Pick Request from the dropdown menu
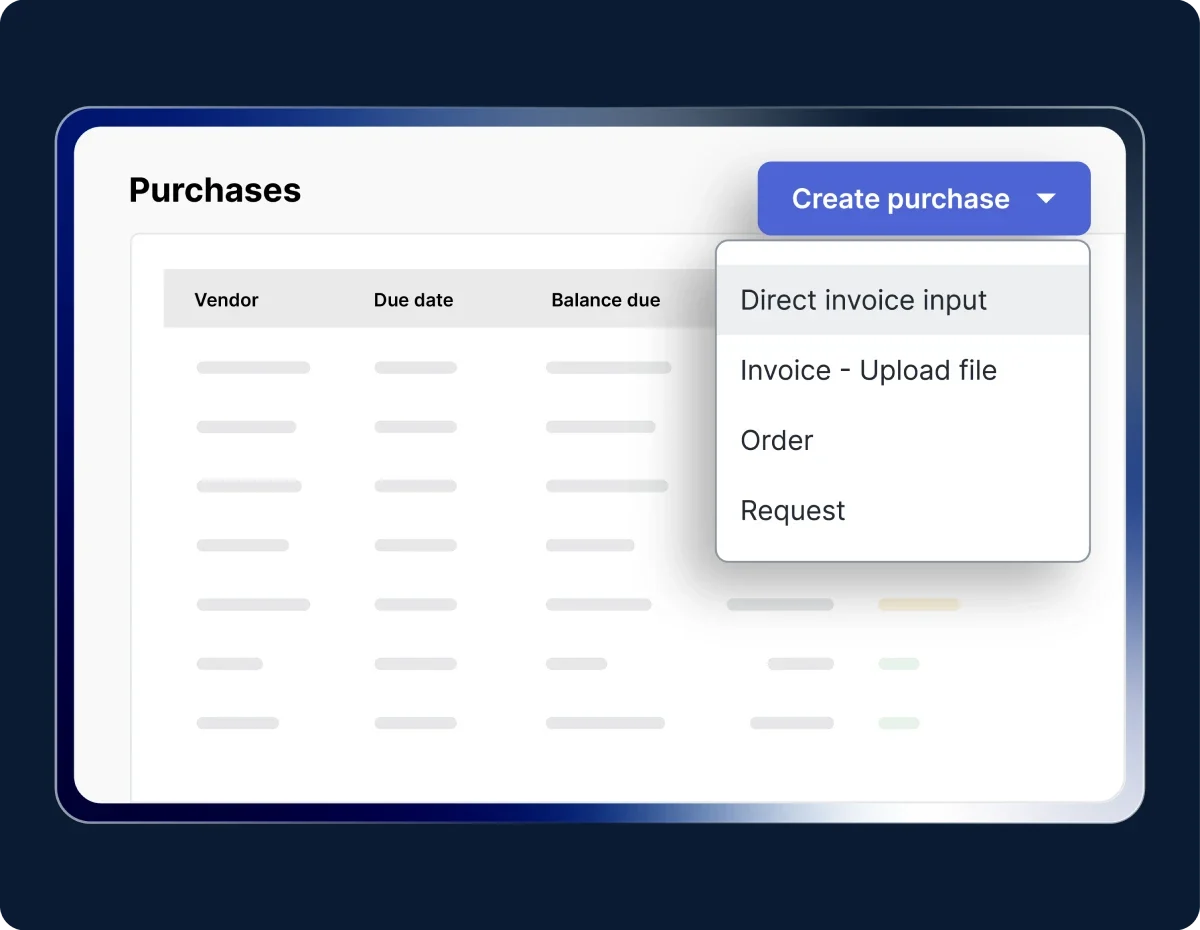 [x=793, y=511]
